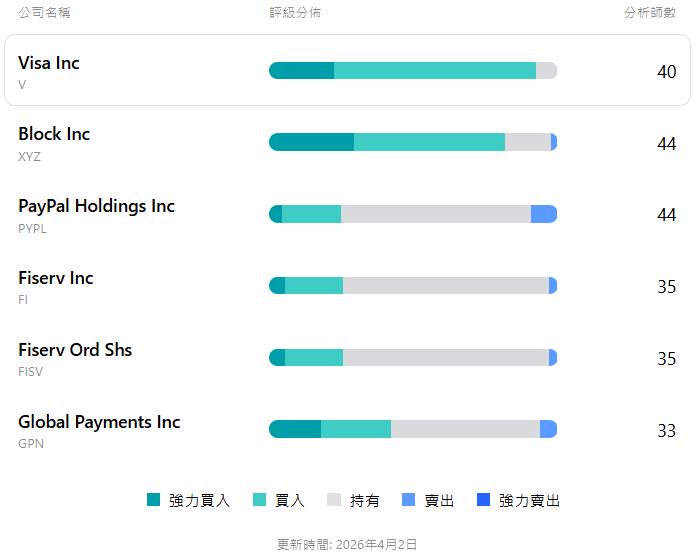
Task: Open the Fiserv Ord Shs entry
Action: coord(75,350)
